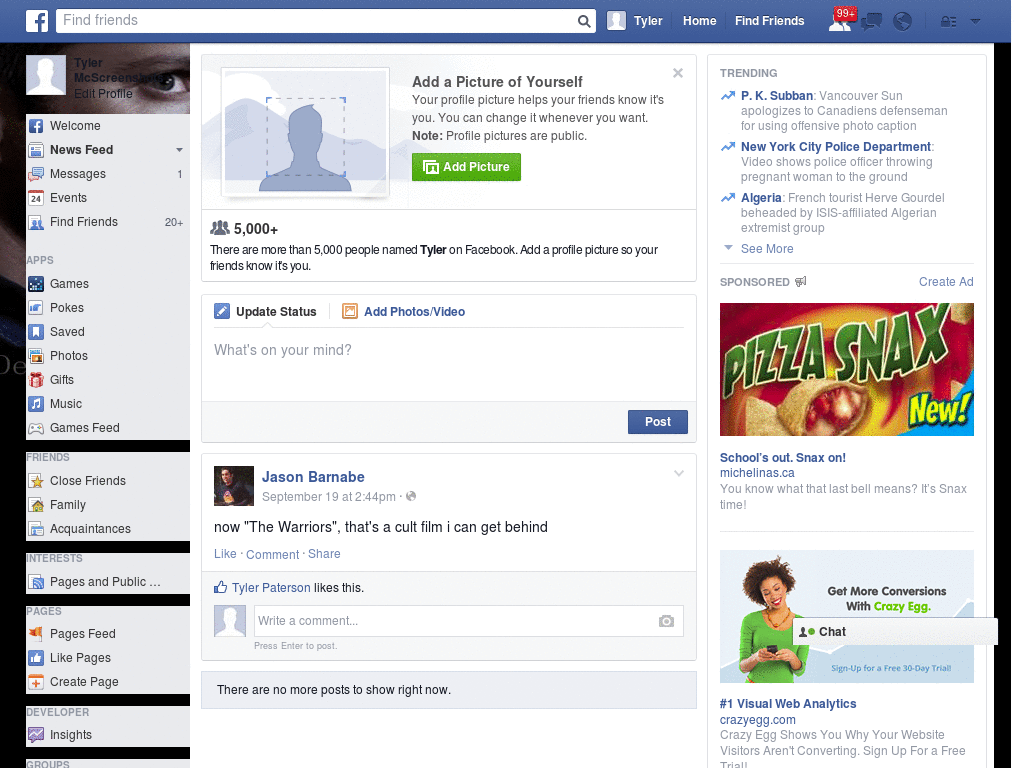Open Tyler Paterson's profile link

point(271,588)
